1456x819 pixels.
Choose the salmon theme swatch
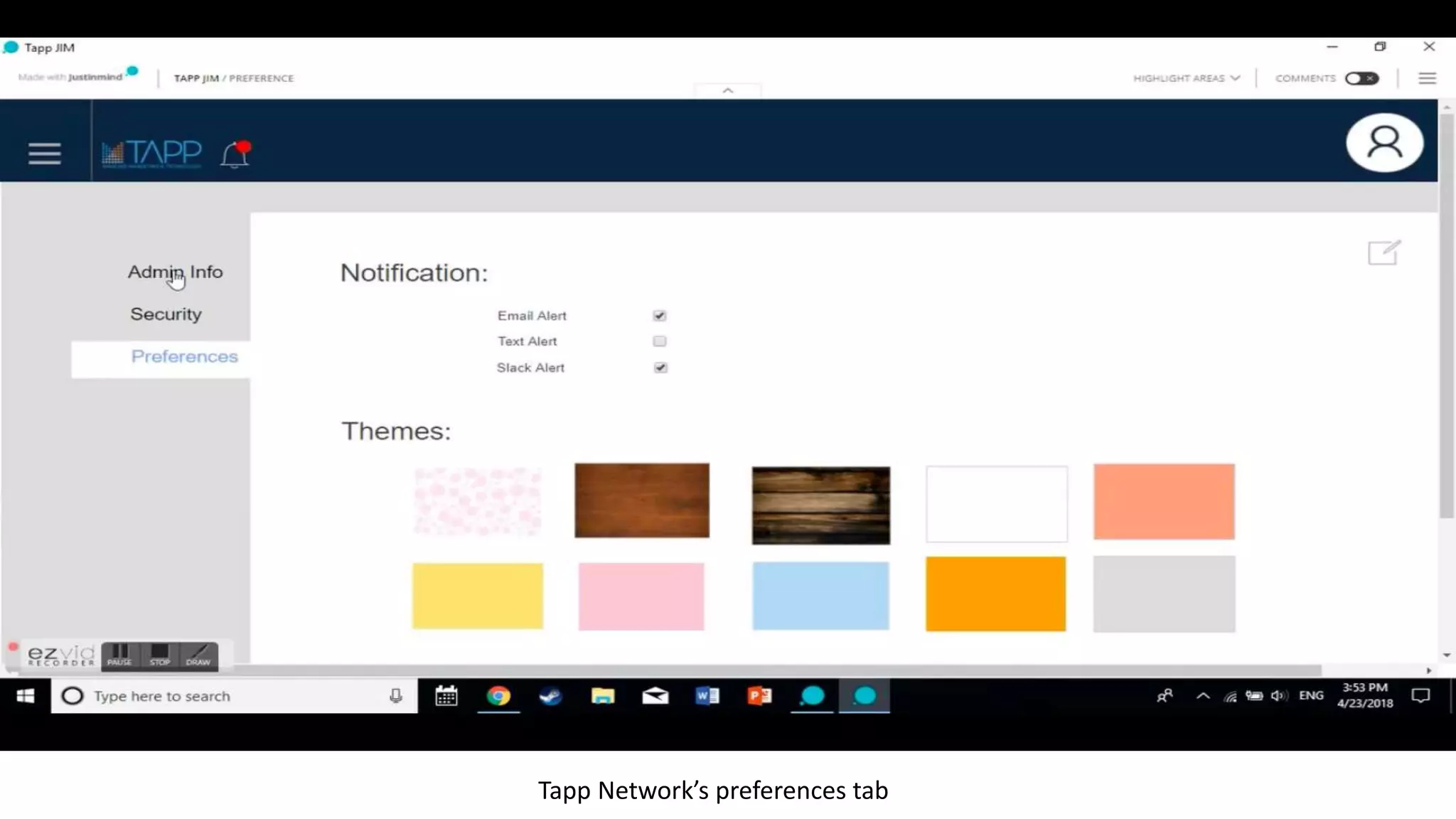pos(1165,502)
